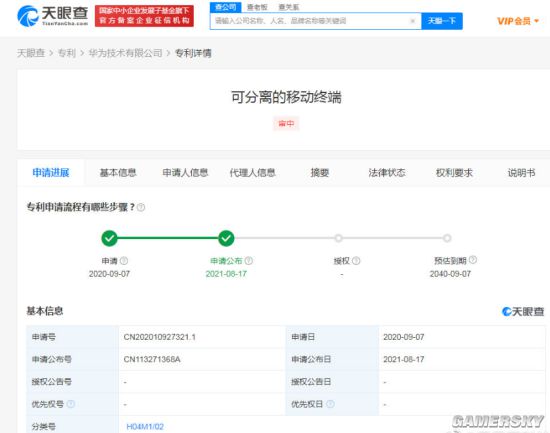
Task: Click the date 2040-09-07 under 预估到期
Action: tap(450, 274)
